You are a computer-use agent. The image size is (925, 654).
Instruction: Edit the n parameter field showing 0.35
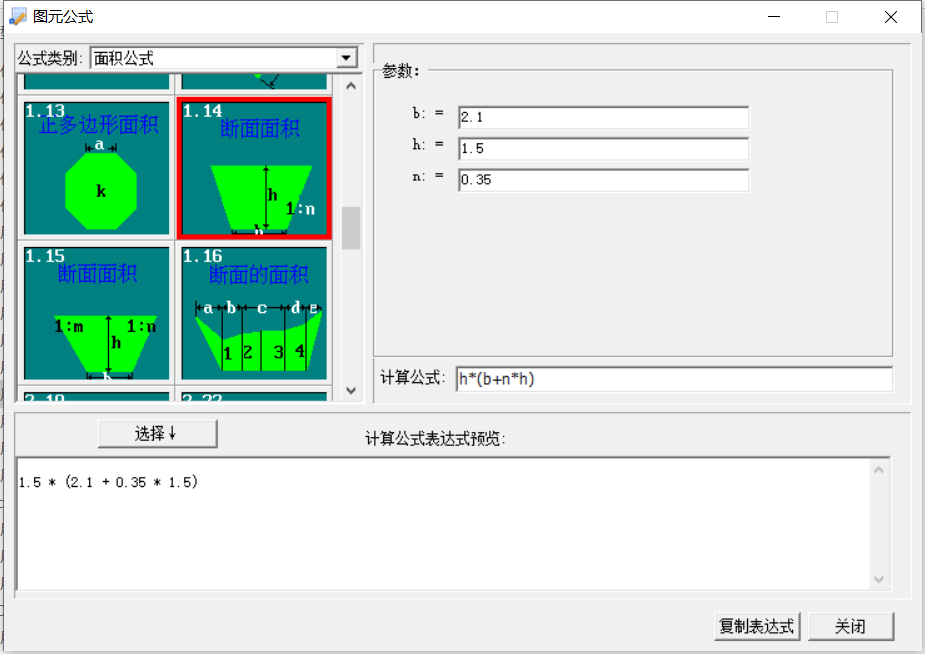603,180
